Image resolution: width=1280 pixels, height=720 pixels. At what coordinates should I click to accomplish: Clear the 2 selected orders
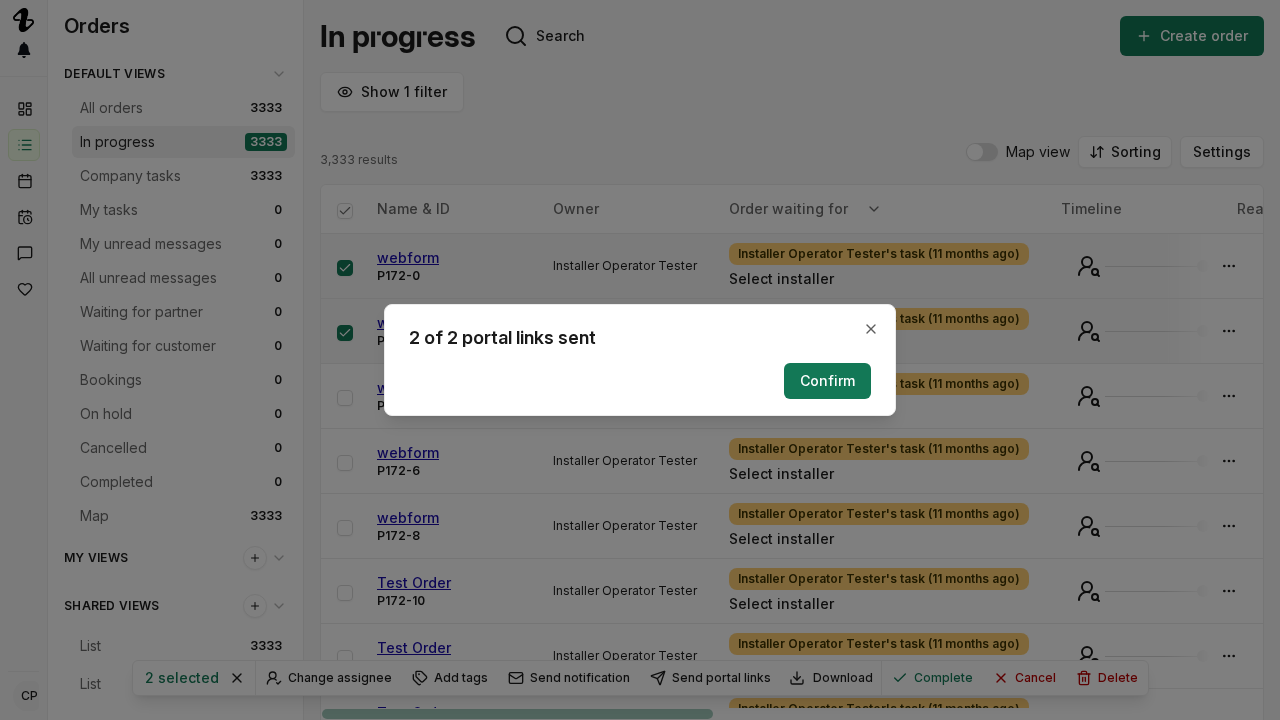pyautogui.click(x=237, y=678)
